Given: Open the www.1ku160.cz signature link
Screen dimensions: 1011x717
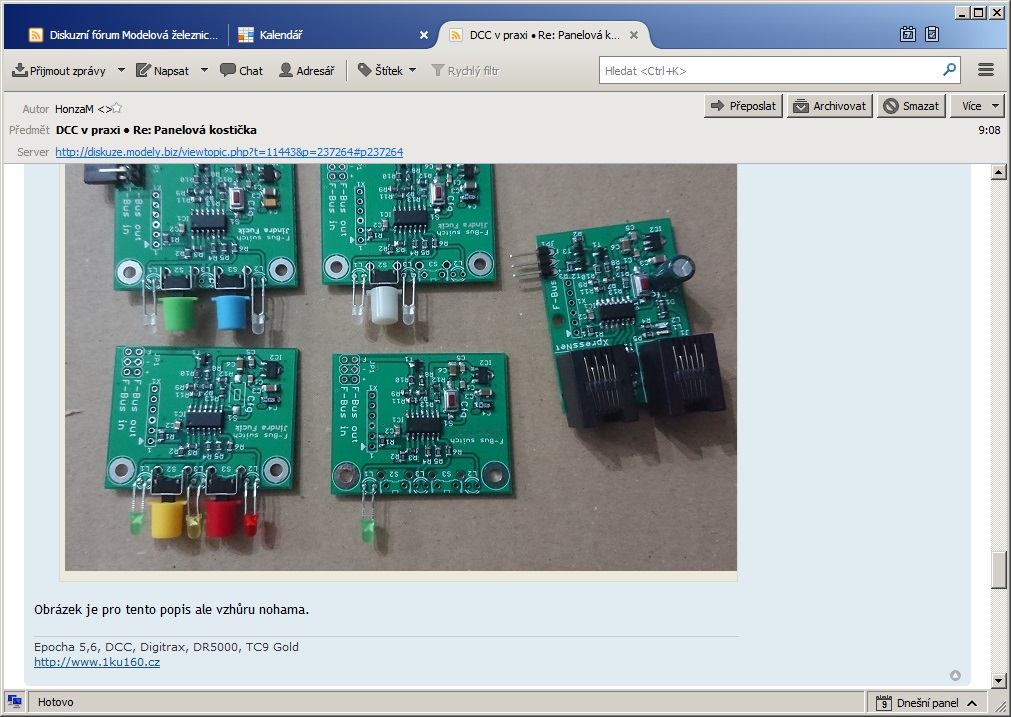Looking at the screenshot, I should click(96, 662).
